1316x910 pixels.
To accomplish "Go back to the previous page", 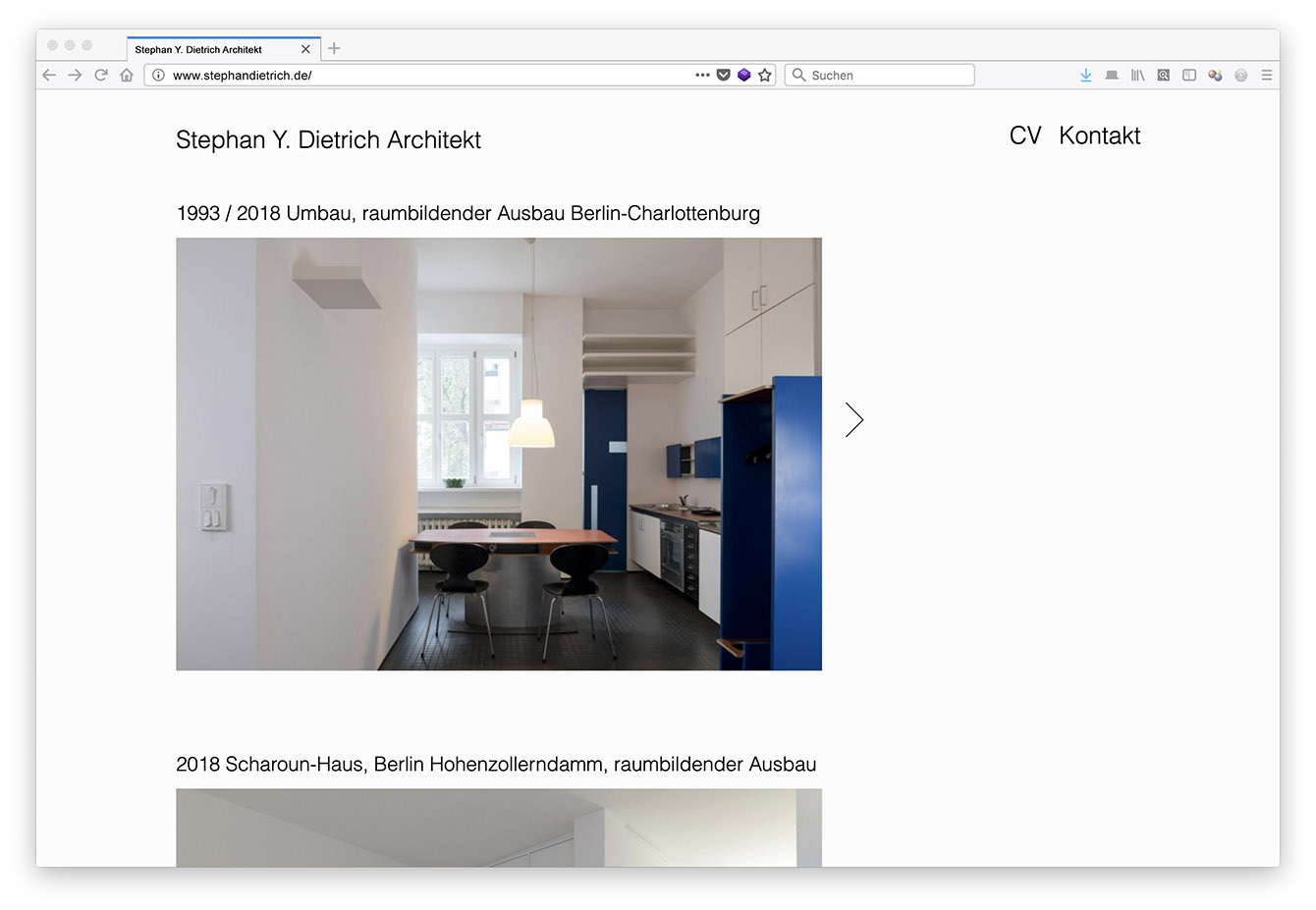I will pyautogui.click(x=49, y=75).
